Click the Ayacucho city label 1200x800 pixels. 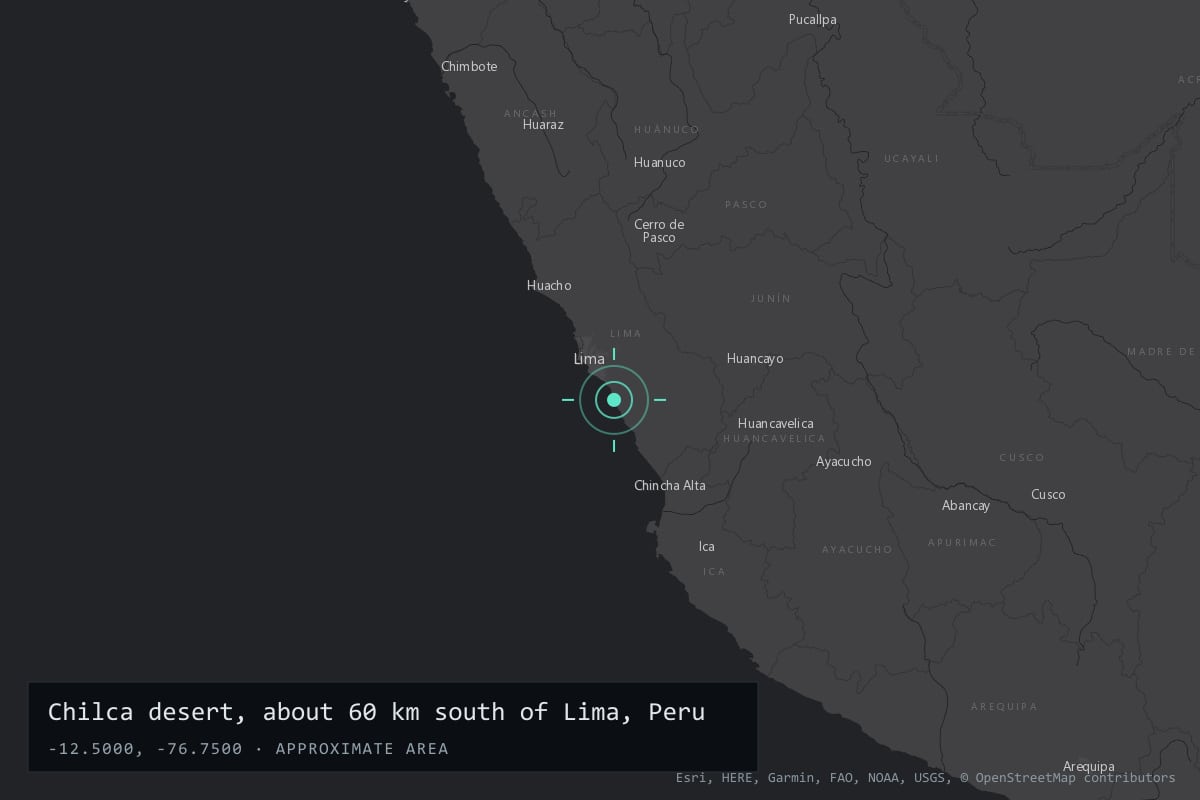(843, 461)
